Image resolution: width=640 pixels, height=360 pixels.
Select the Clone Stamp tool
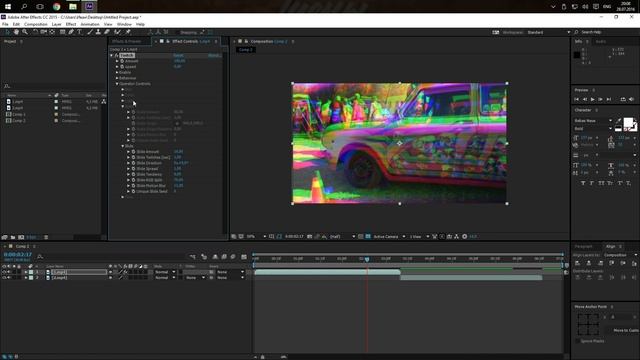(98, 32)
